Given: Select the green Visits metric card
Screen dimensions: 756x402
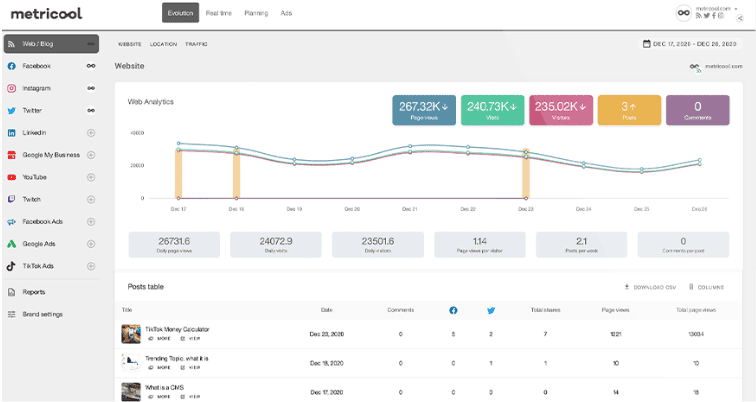Looking at the screenshot, I should [x=491, y=110].
